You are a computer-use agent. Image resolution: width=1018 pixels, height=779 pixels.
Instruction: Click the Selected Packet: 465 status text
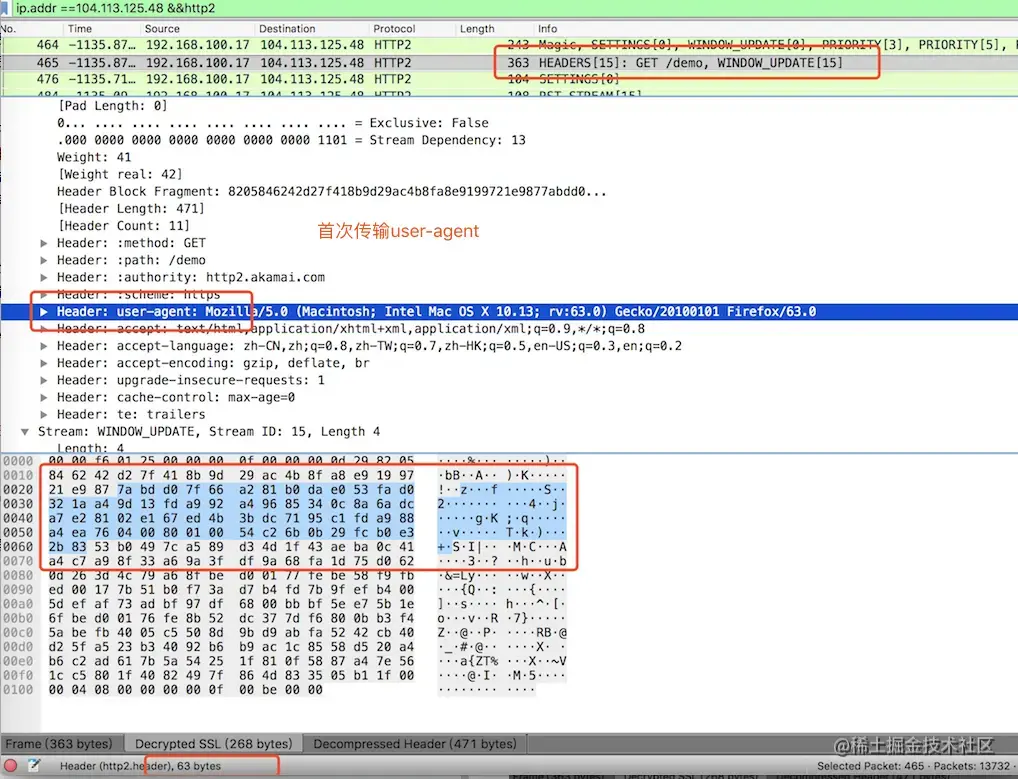[x=869, y=766]
